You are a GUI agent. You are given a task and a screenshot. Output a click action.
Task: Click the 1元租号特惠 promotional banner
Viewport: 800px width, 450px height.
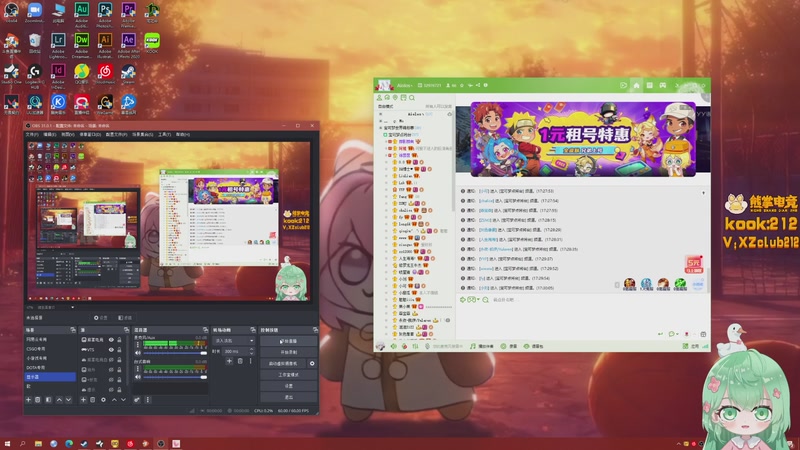(583, 139)
